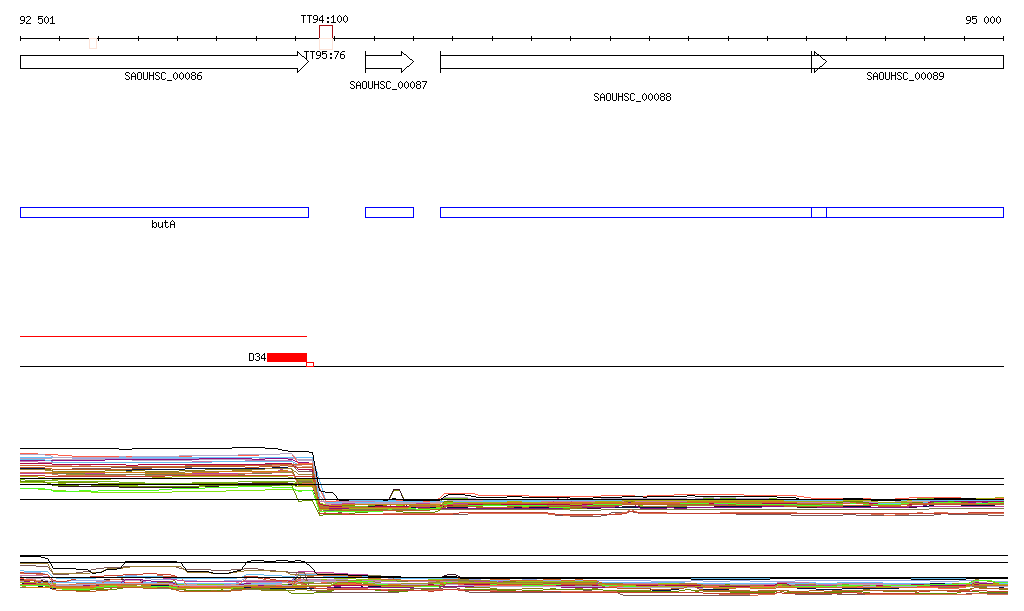Click the 95 000 end coordinate
The image size is (1024, 611).
click(983, 20)
